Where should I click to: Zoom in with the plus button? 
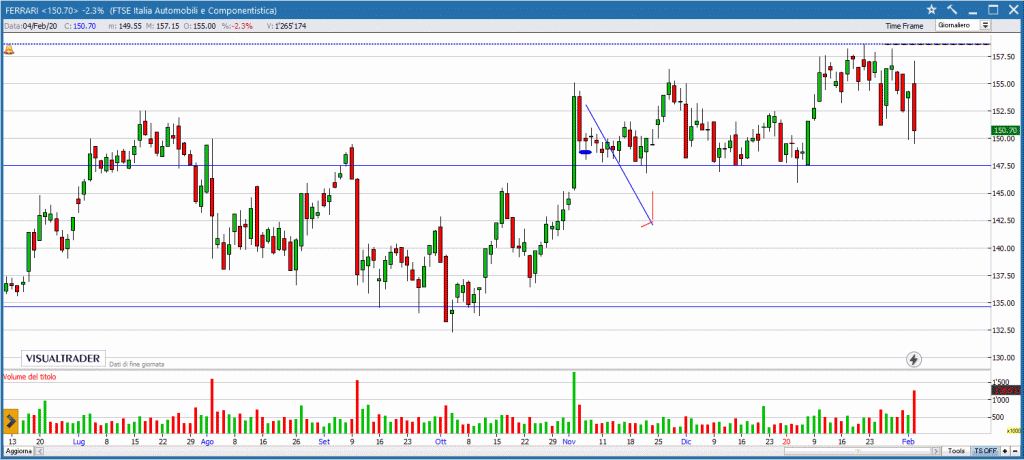[1005, 452]
